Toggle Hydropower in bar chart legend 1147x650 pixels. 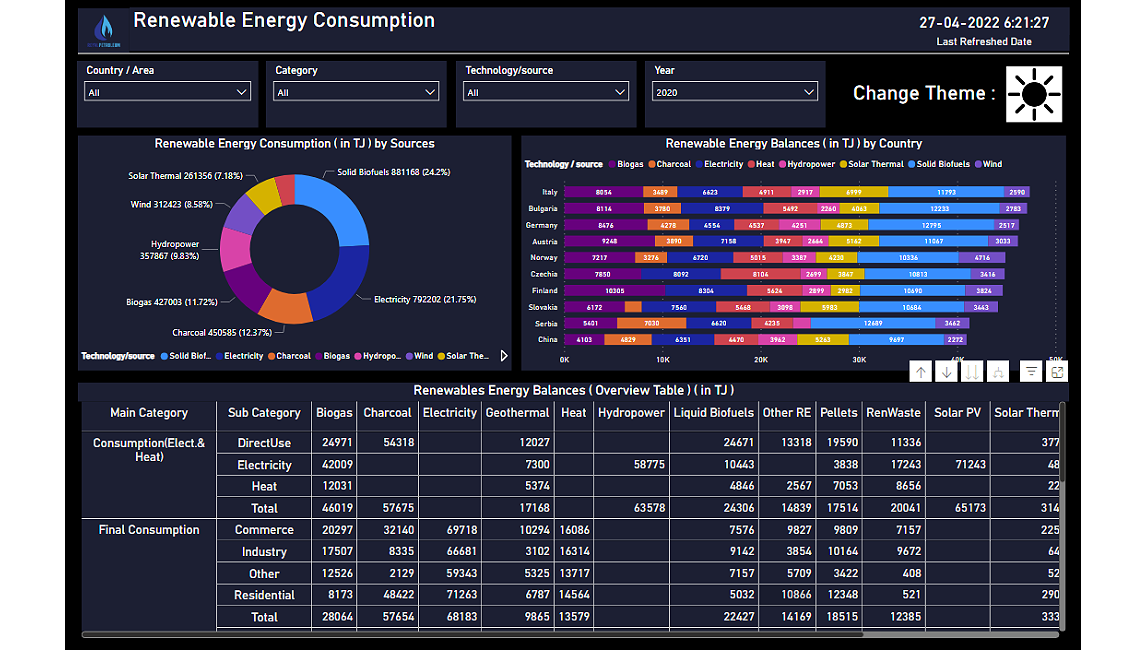(x=810, y=164)
